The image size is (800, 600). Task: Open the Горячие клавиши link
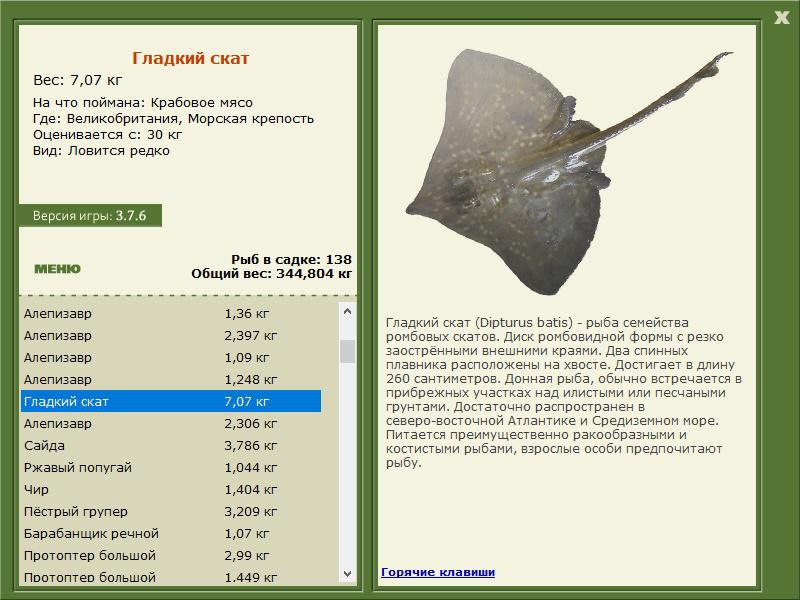click(438, 572)
